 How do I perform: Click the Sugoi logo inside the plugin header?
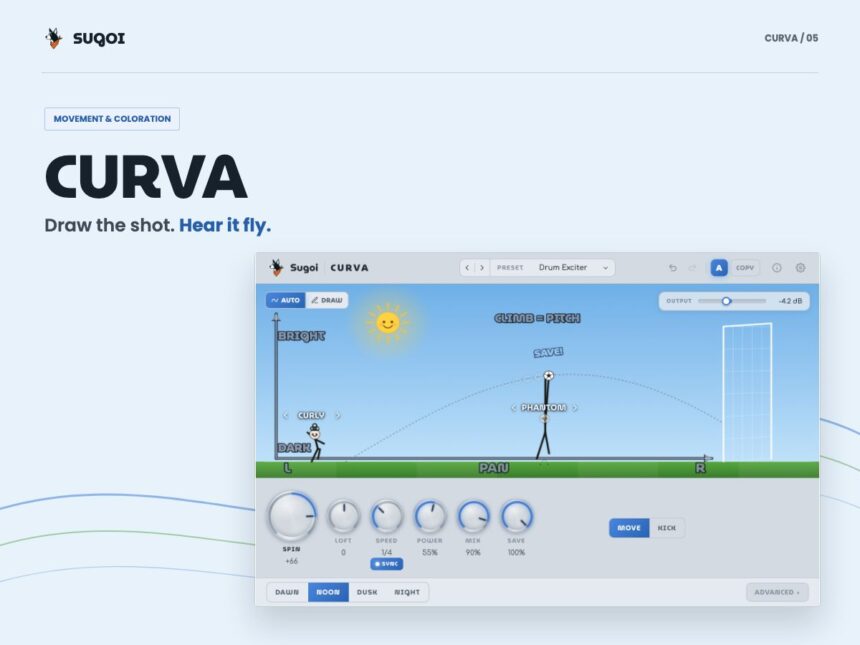[276, 268]
